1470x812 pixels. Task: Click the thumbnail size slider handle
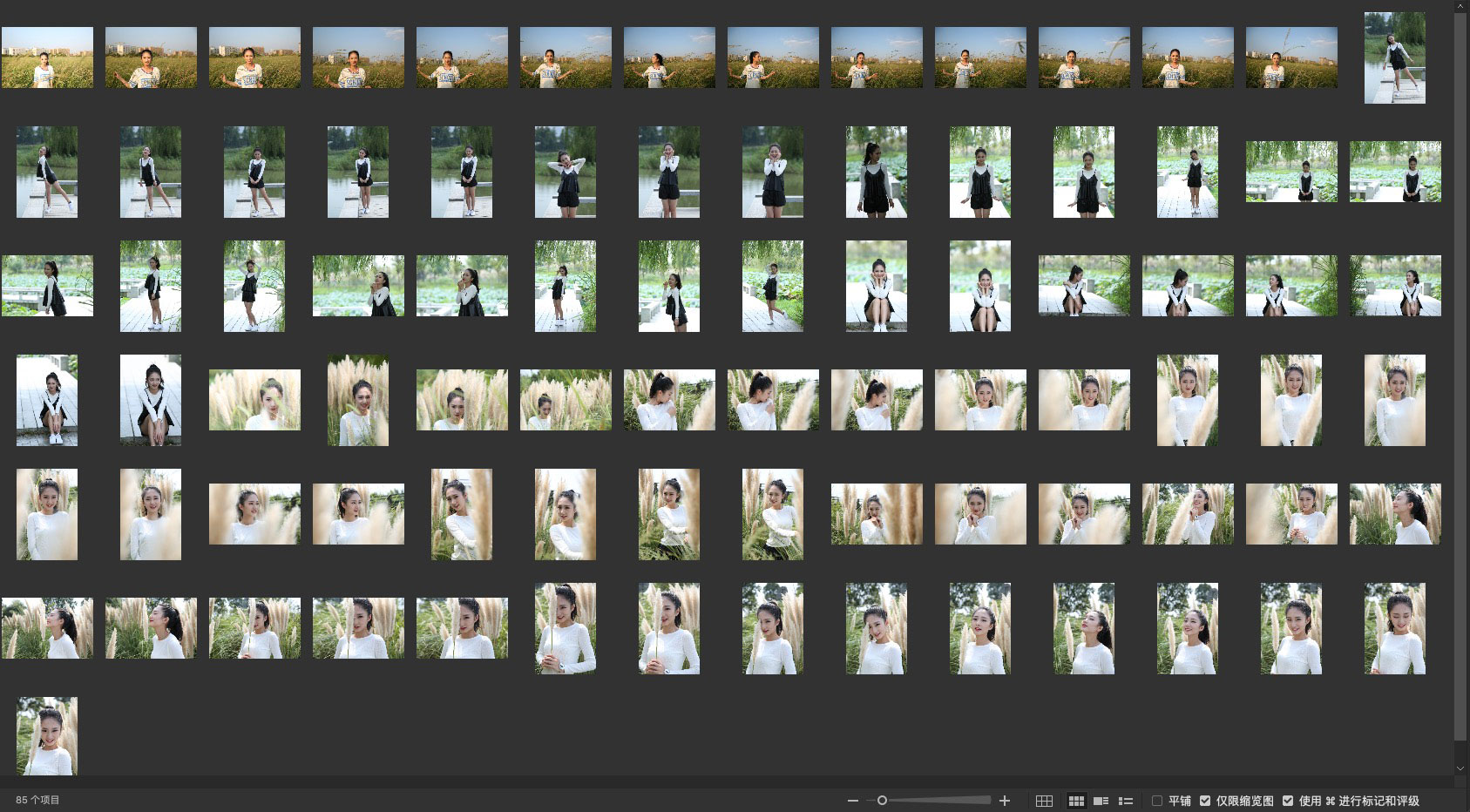point(882,801)
